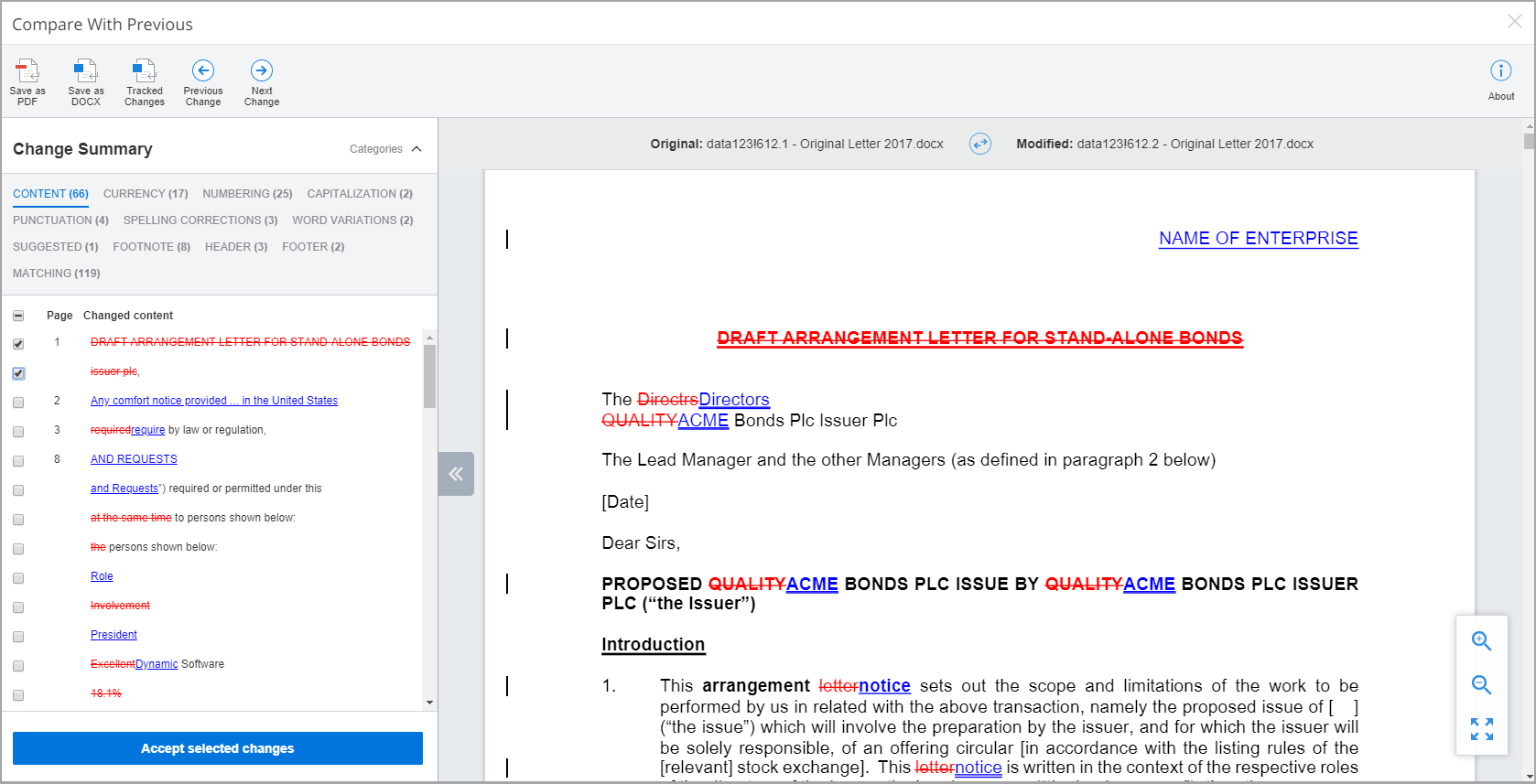1536x784 pixels.
Task: Select all changes via header checkbox
Action: click(18, 316)
